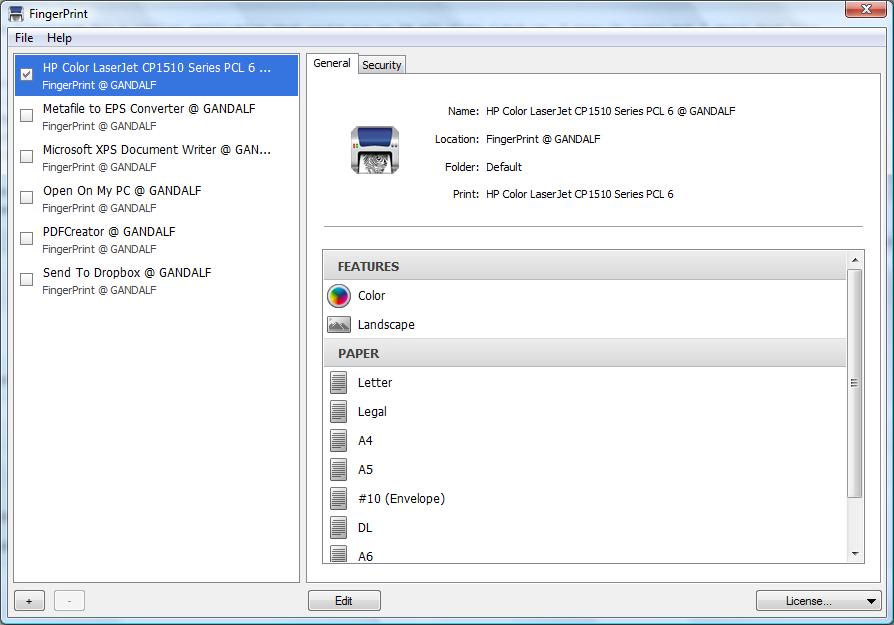Click the Edit button
The width and height of the screenshot is (894, 625).
[344, 601]
